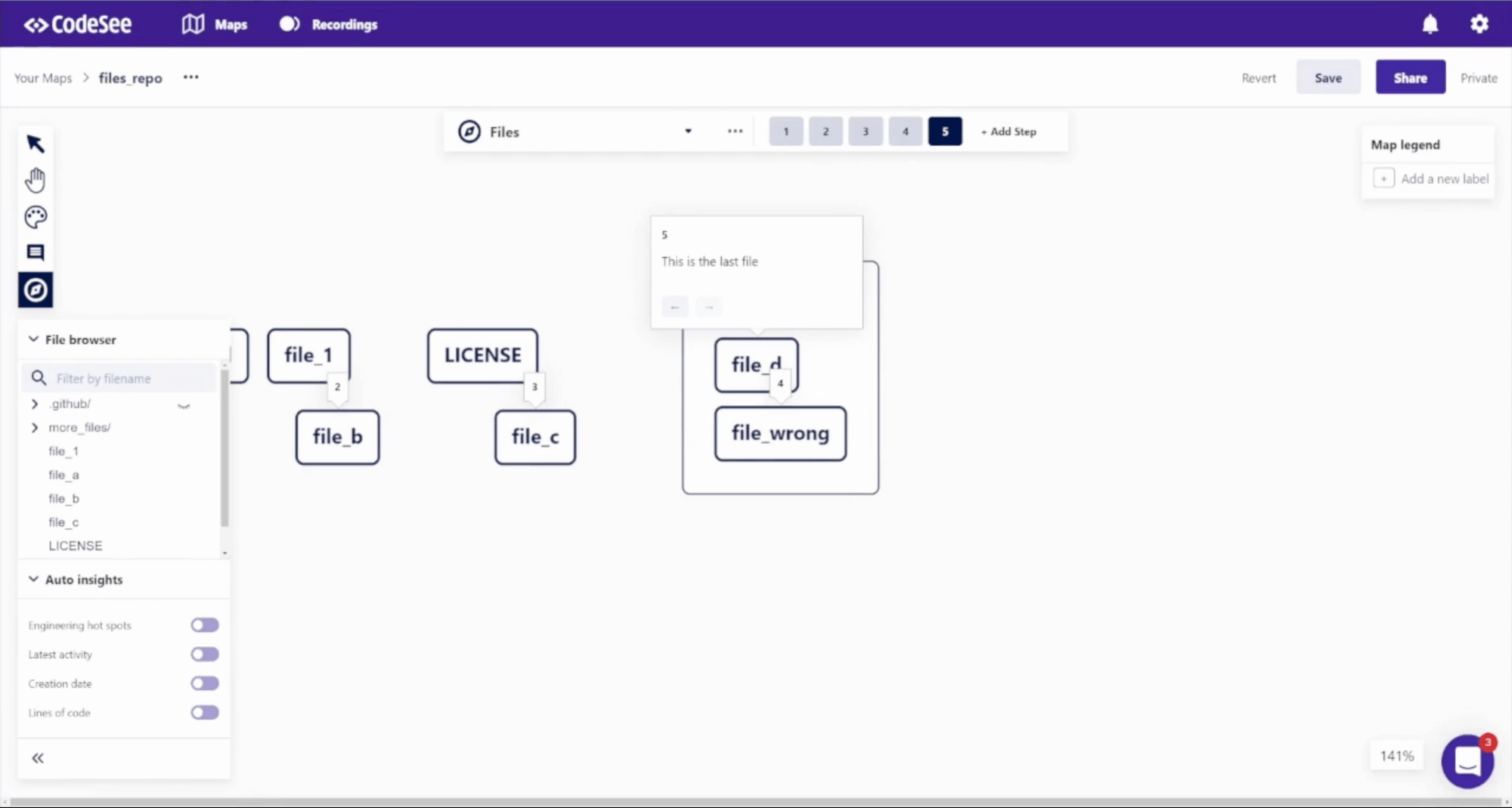The width and height of the screenshot is (1512, 808).
Task: Click the Save button
Action: (x=1328, y=76)
